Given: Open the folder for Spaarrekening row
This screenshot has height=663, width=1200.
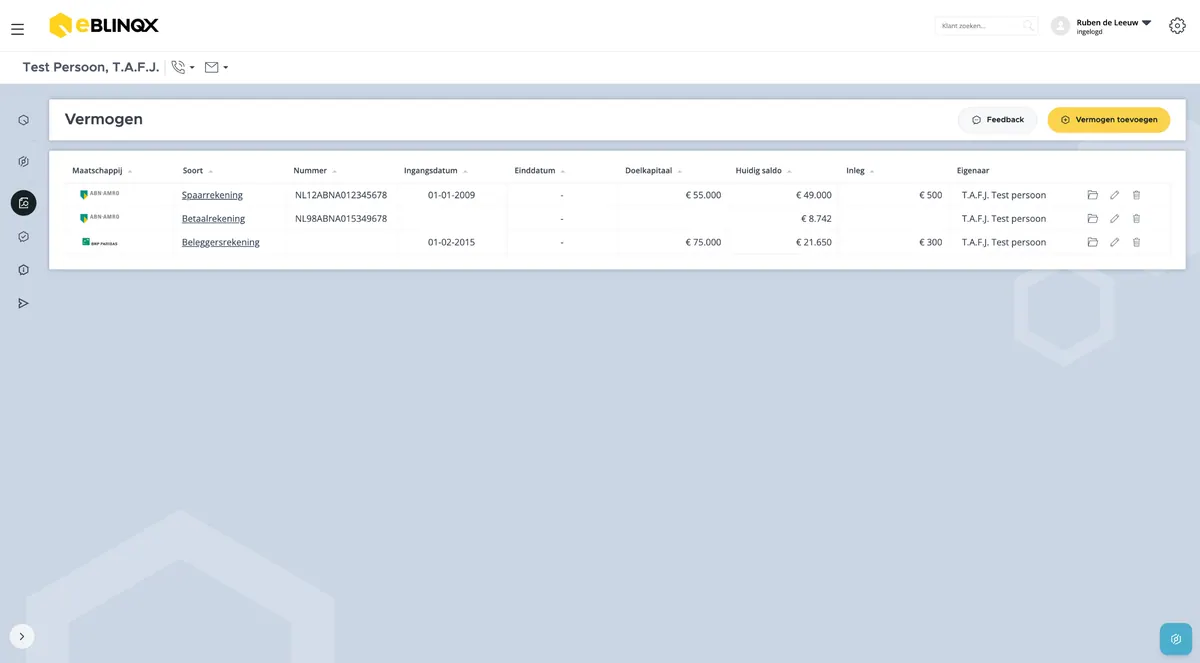Looking at the screenshot, I should click(x=1092, y=195).
